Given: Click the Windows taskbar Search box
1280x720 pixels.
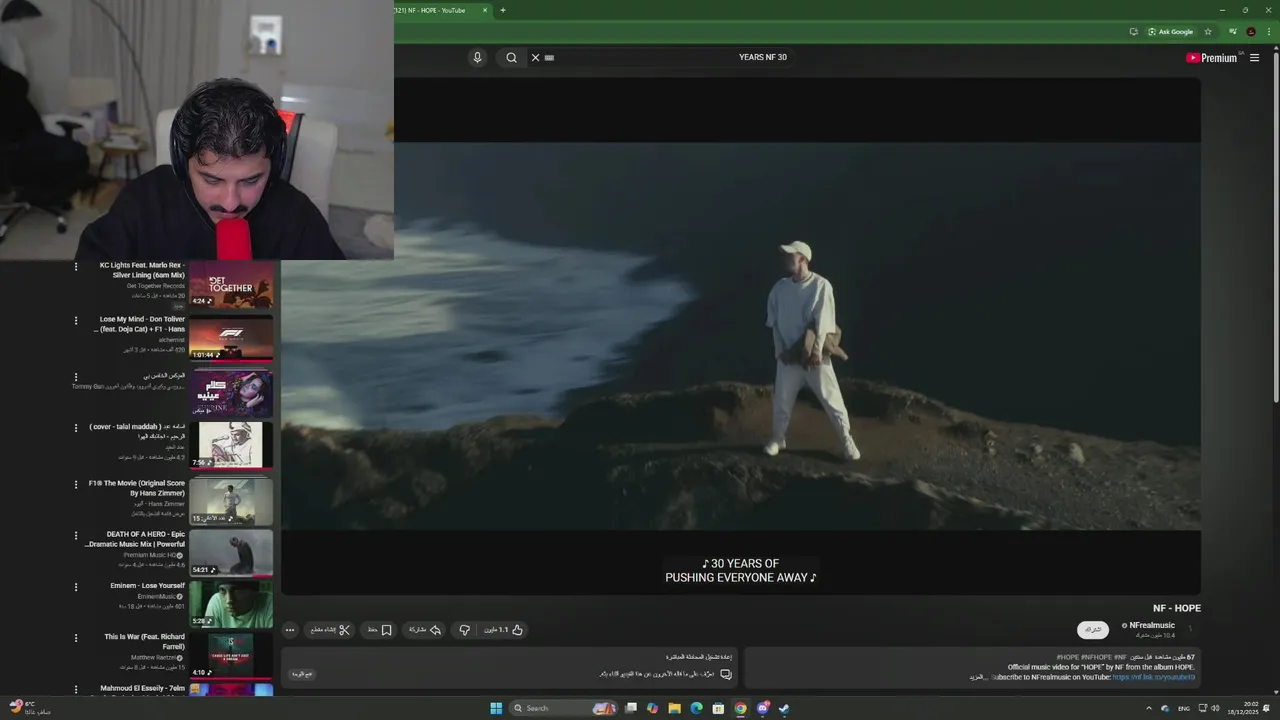Looking at the screenshot, I should 563,708.
